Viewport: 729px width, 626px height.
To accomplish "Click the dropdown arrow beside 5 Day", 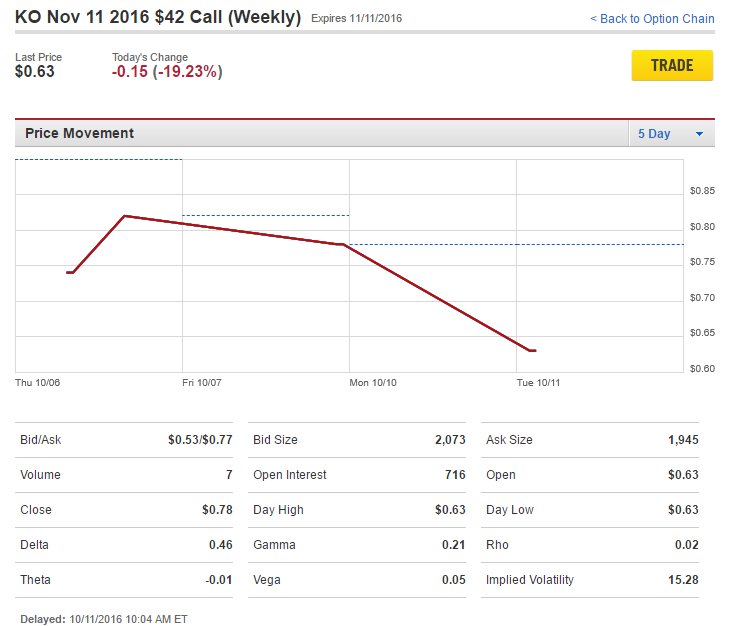I will [699, 134].
